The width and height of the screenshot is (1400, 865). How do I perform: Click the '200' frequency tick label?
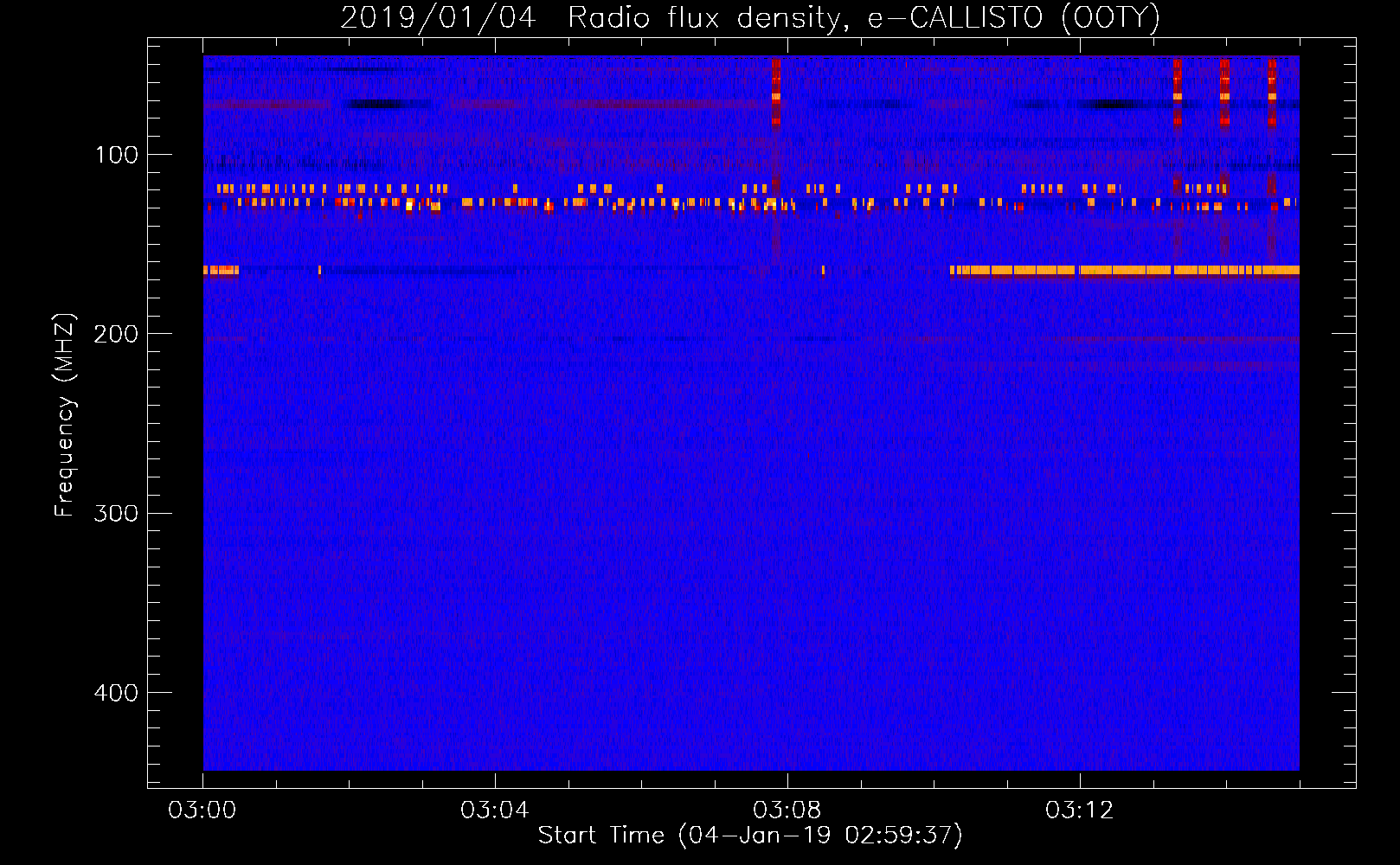point(116,334)
